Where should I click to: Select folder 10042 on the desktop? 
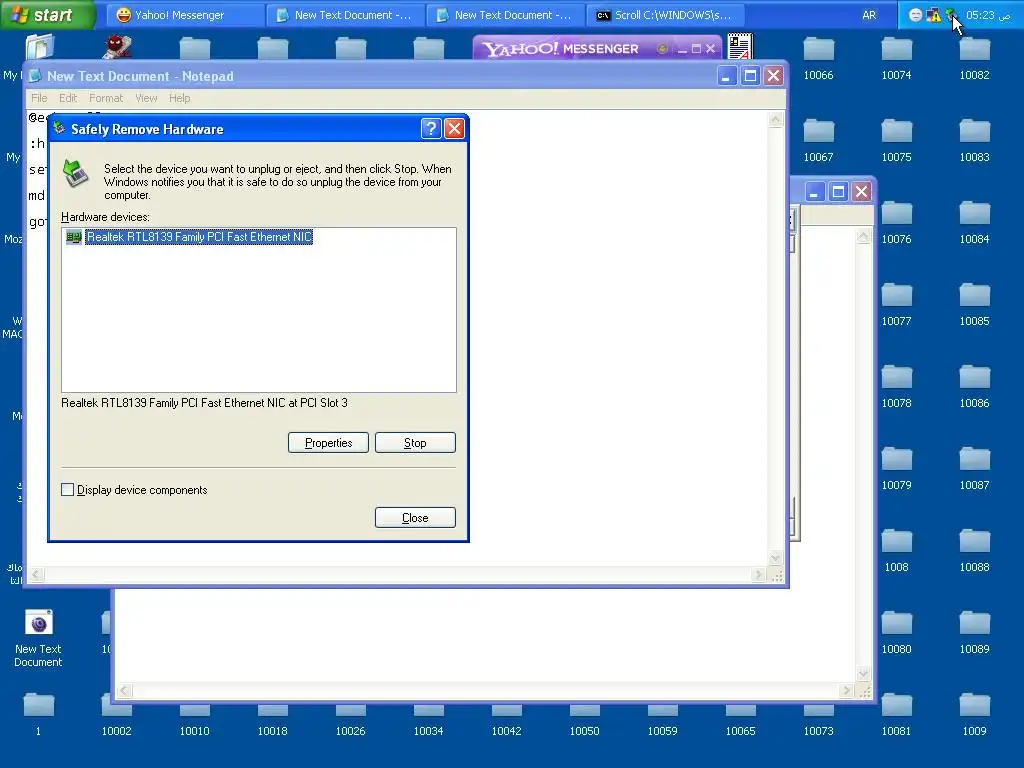(507, 721)
